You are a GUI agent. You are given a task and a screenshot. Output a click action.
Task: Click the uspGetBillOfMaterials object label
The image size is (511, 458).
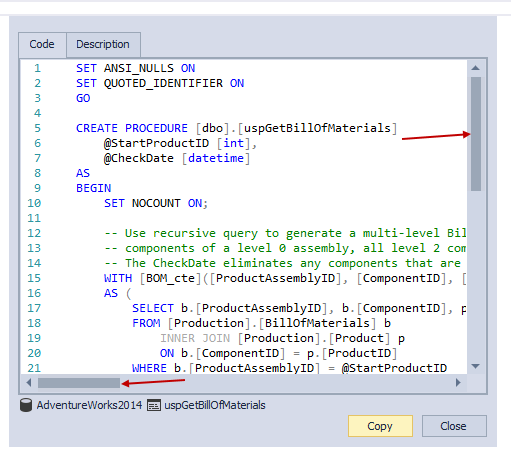click(215, 405)
